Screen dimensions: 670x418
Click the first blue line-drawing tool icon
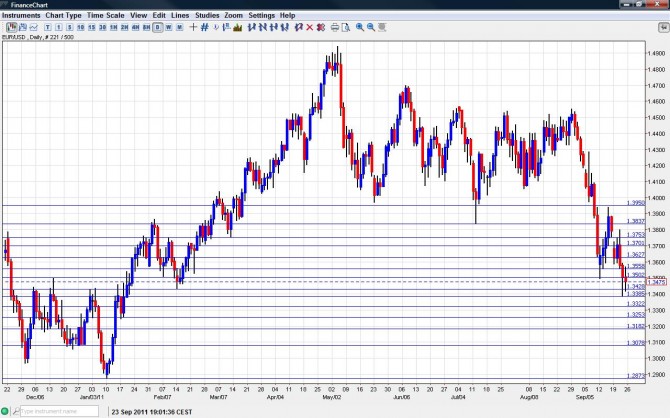point(252,27)
